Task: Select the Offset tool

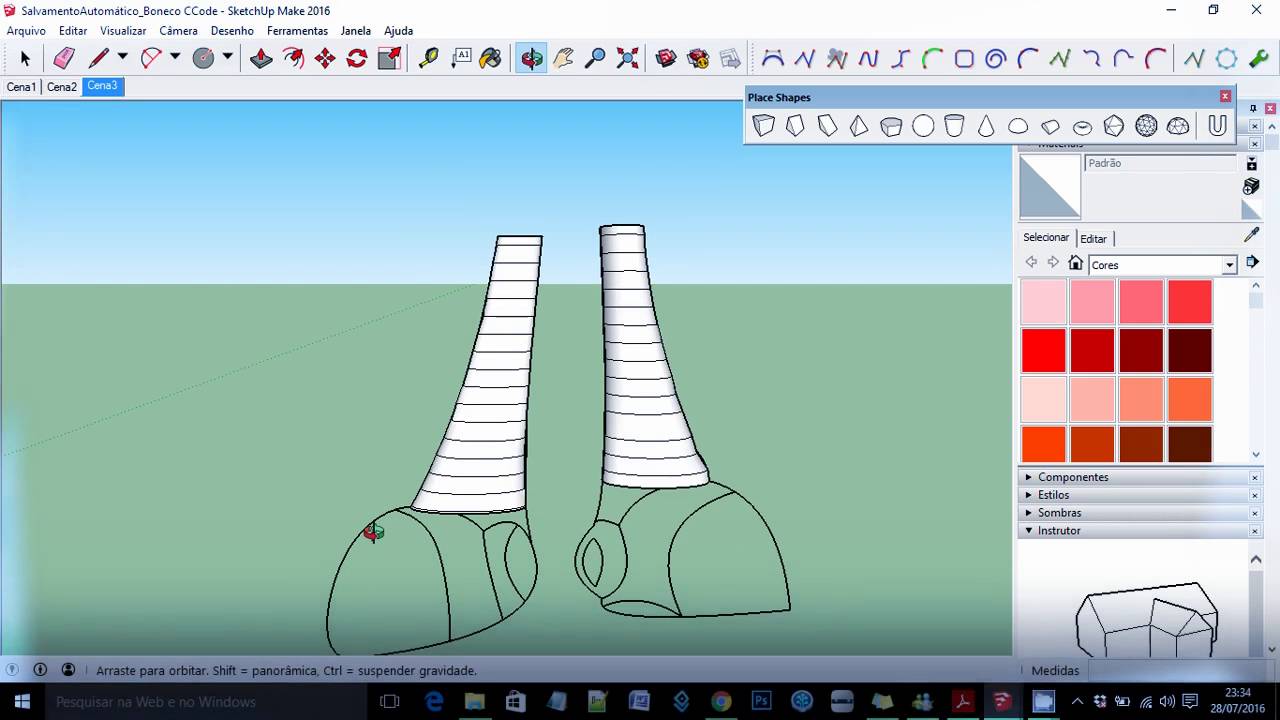Action: (x=293, y=58)
